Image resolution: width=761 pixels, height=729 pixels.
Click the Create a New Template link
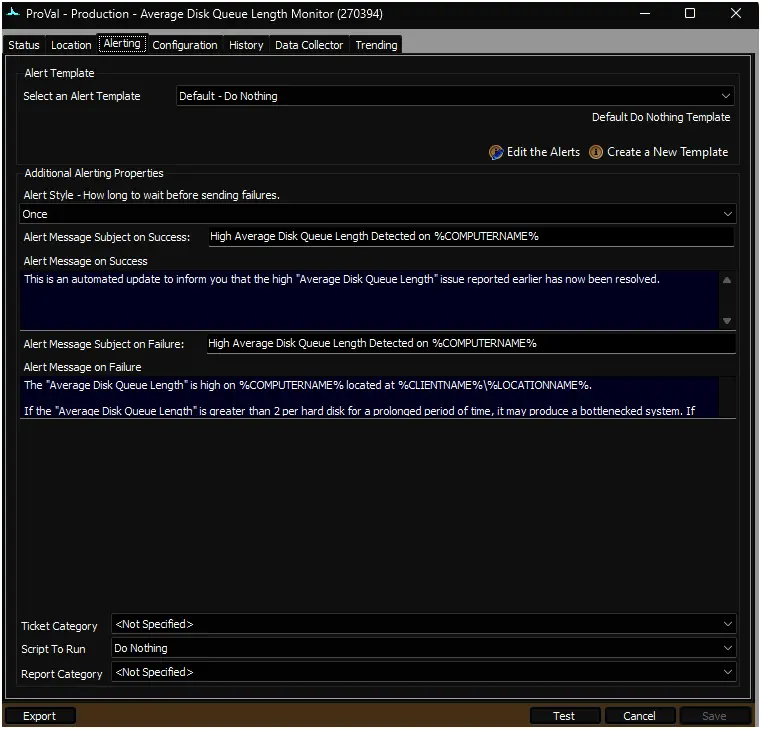(667, 152)
